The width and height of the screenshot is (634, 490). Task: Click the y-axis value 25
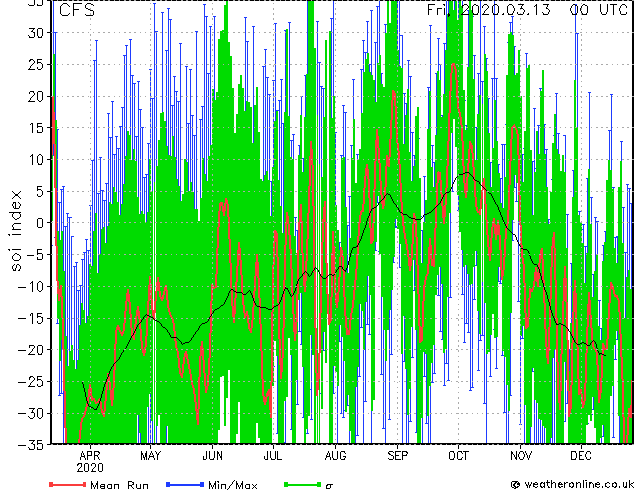click(x=36, y=65)
